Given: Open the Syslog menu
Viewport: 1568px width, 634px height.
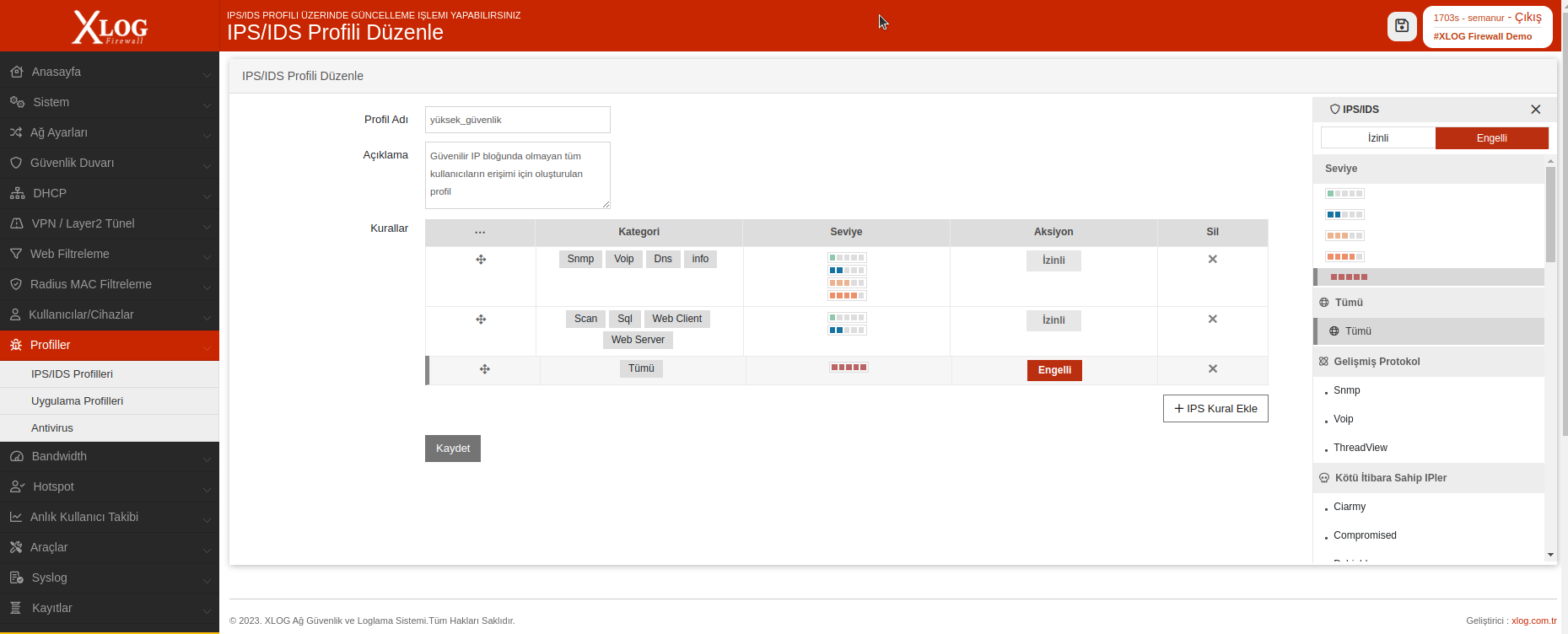Looking at the screenshot, I should coord(110,578).
